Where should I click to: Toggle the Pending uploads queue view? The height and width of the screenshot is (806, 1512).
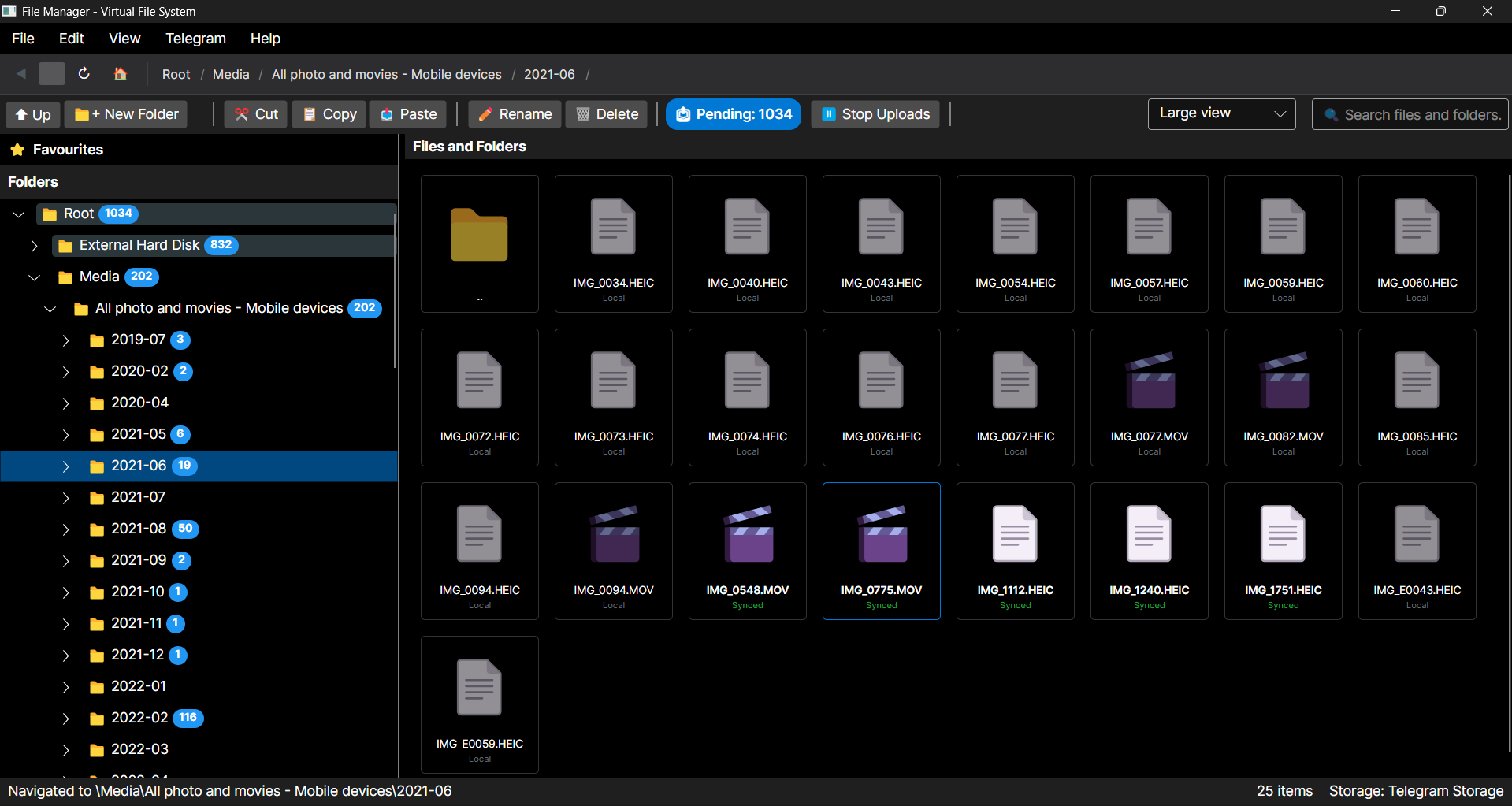coord(732,114)
